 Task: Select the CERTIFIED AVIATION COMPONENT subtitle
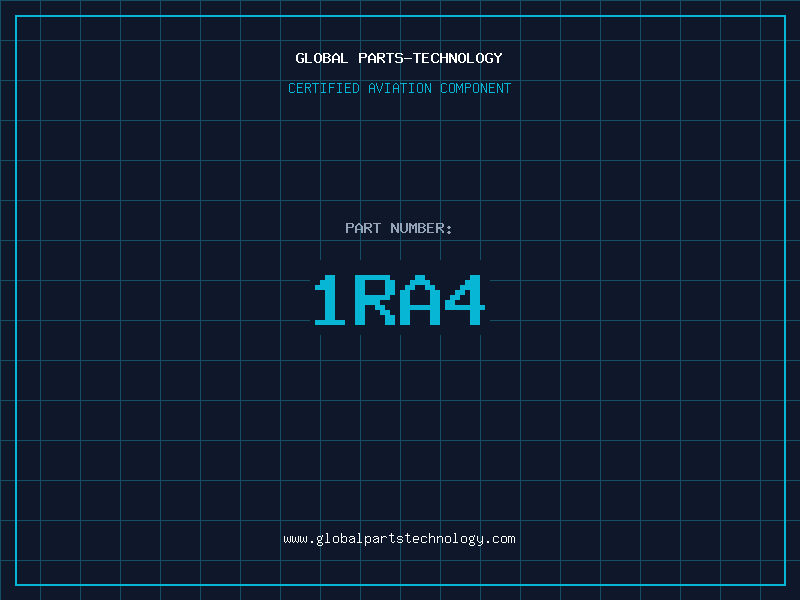(x=399, y=88)
